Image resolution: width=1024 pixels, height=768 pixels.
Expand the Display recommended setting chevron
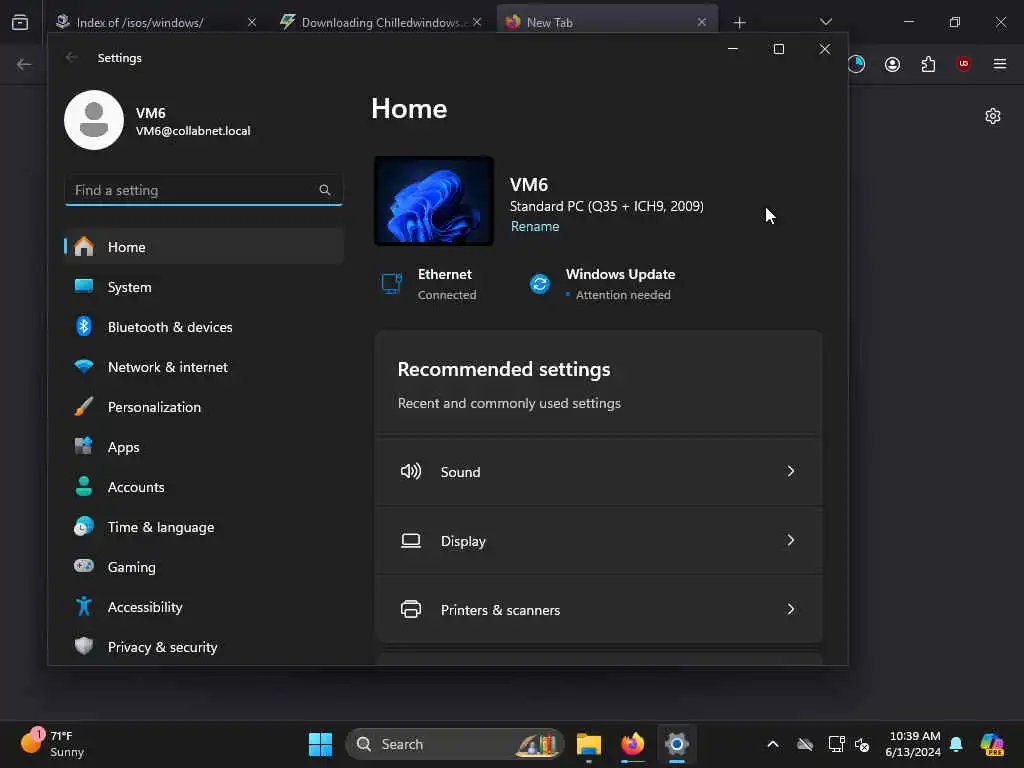[x=791, y=540]
